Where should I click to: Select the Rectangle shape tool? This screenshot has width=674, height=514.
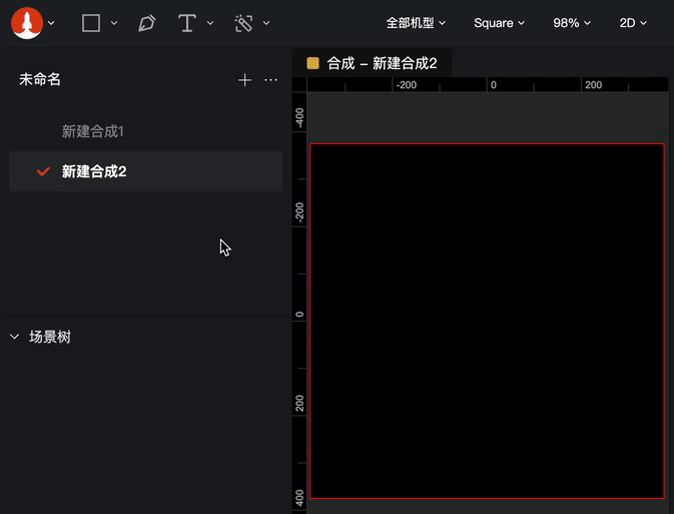(x=91, y=23)
